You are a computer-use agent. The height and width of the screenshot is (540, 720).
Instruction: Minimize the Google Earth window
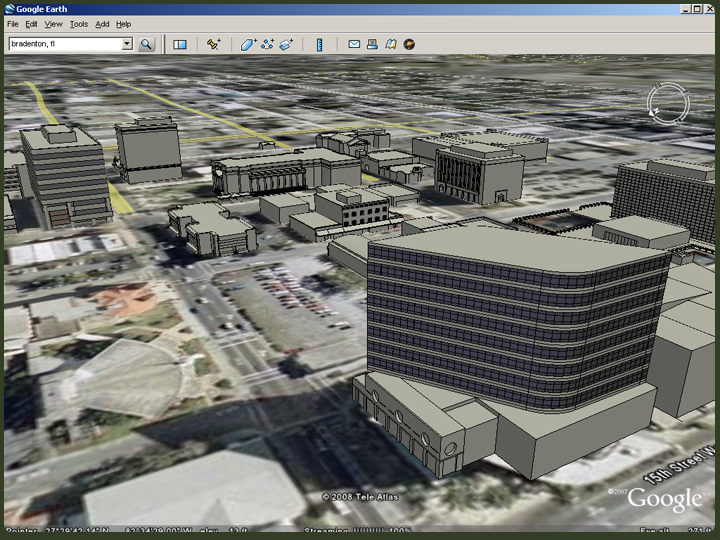[686, 9]
